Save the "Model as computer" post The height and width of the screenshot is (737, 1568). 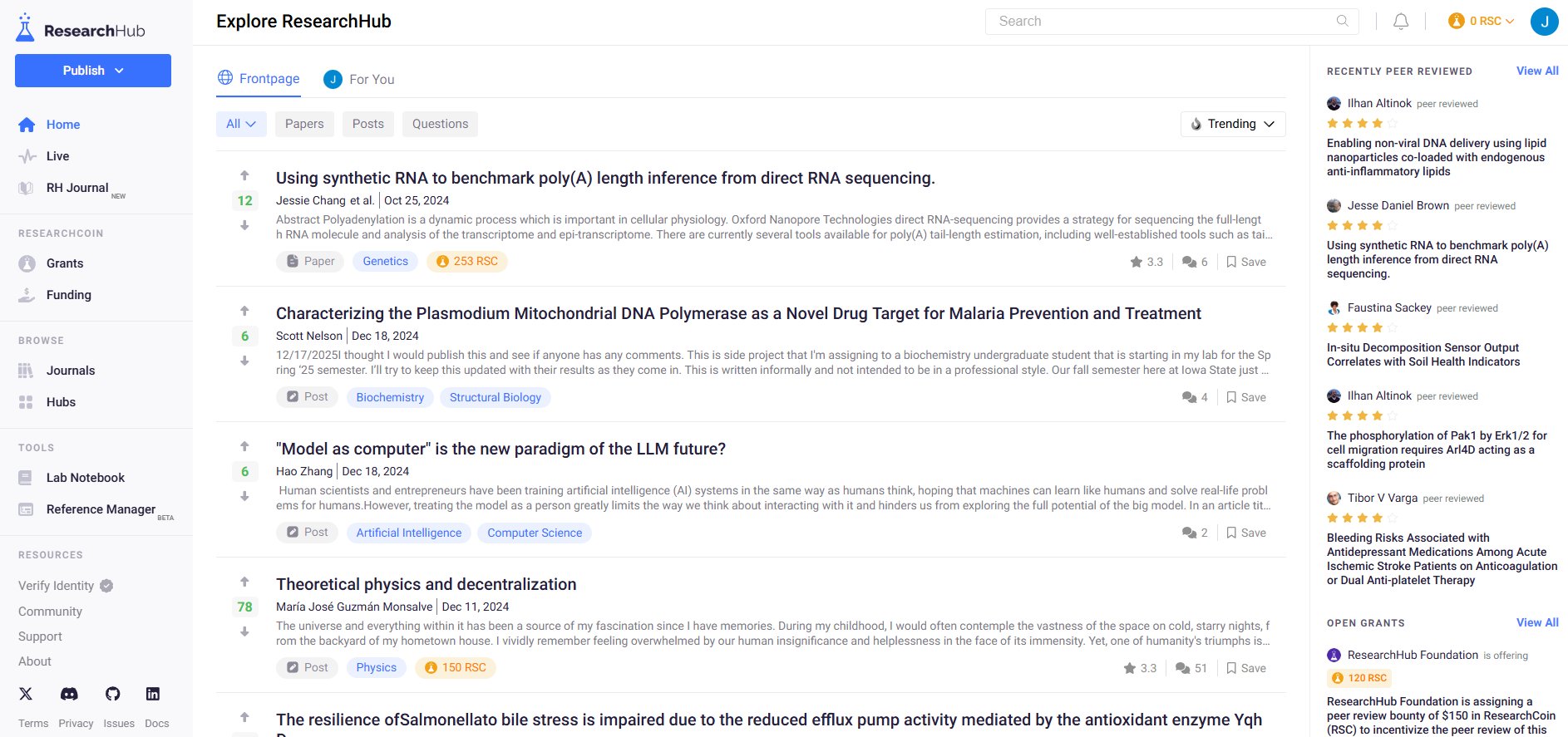pos(1246,533)
